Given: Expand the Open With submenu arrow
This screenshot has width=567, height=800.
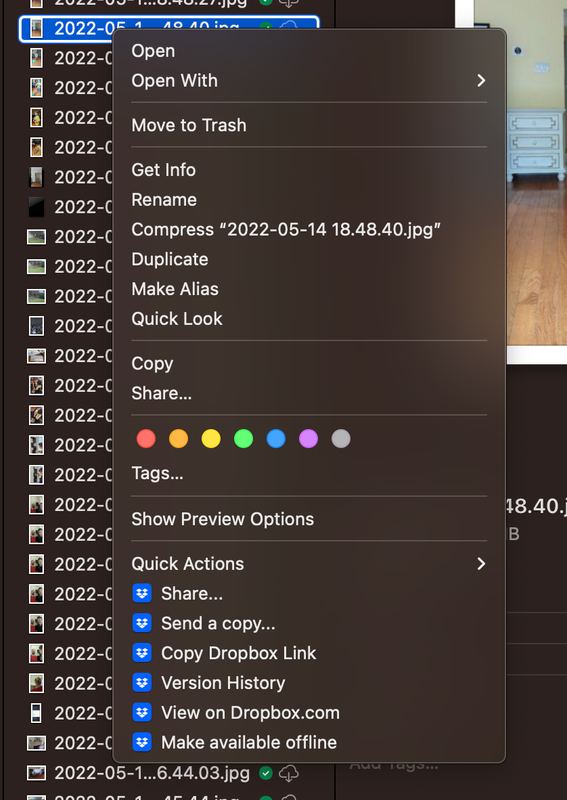Looking at the screenshot, I should [x=481, y=81].
